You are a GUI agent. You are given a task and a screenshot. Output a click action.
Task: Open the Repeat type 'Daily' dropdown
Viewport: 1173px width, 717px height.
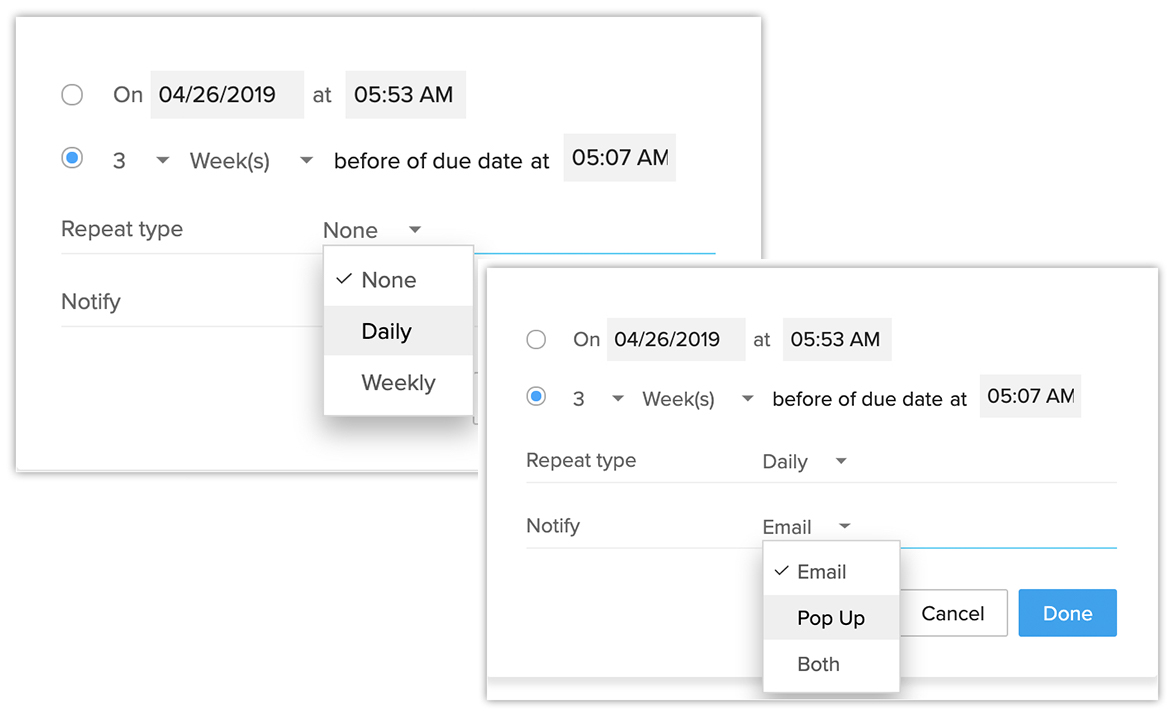pyautogui.click(x=840, y=461)
